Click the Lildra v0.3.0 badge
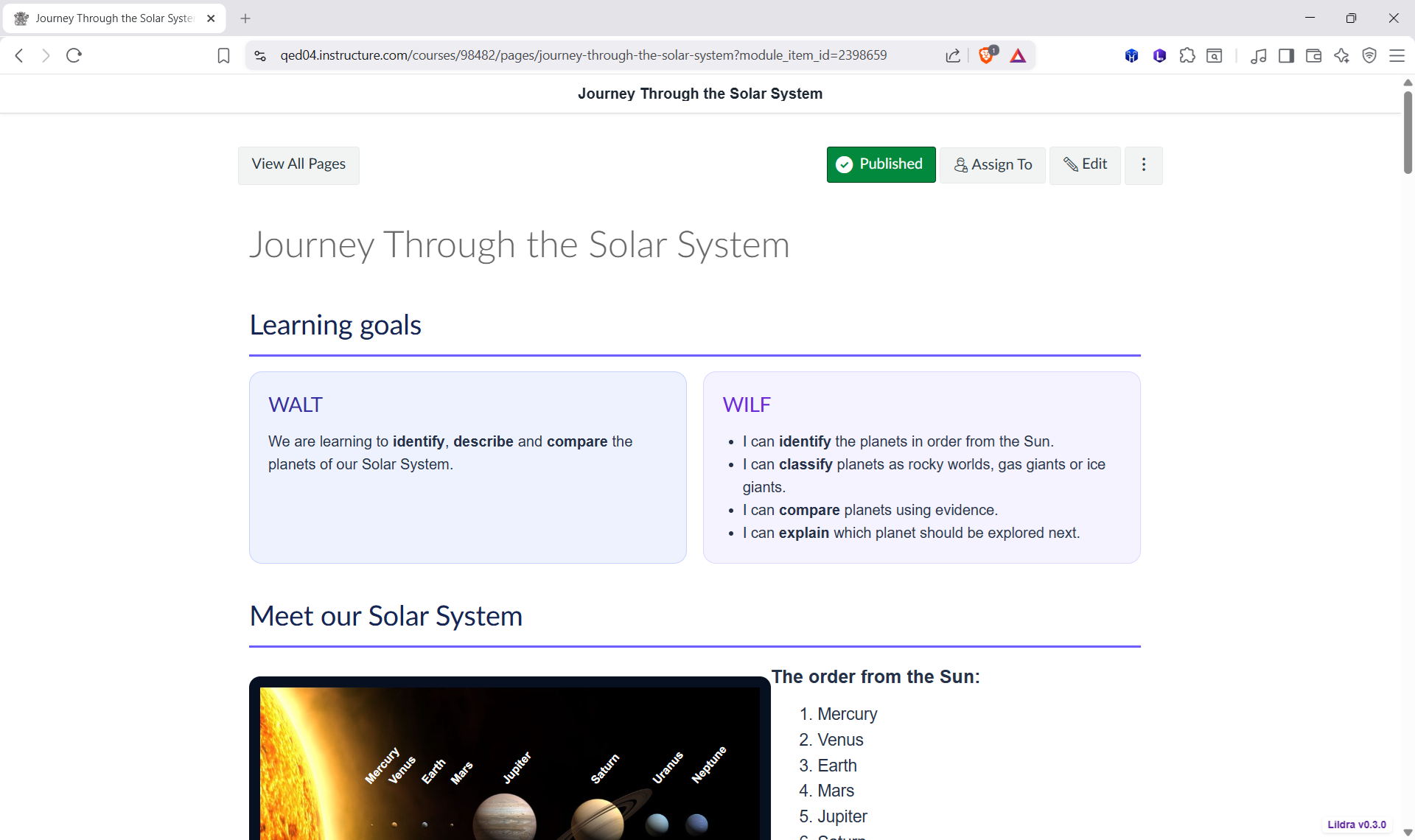Screen dimensions: 1415x840 [1357, 825]
